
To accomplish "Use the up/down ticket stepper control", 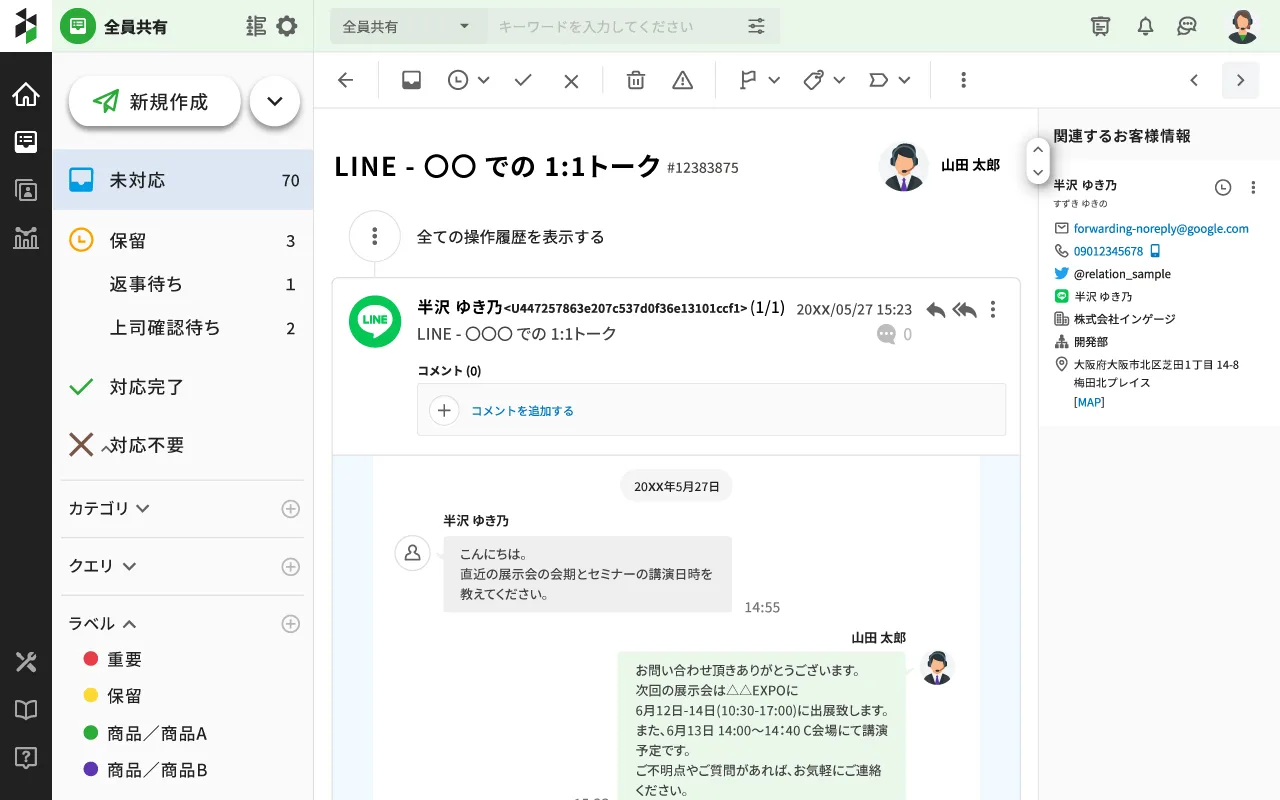I will [1038, 161].
